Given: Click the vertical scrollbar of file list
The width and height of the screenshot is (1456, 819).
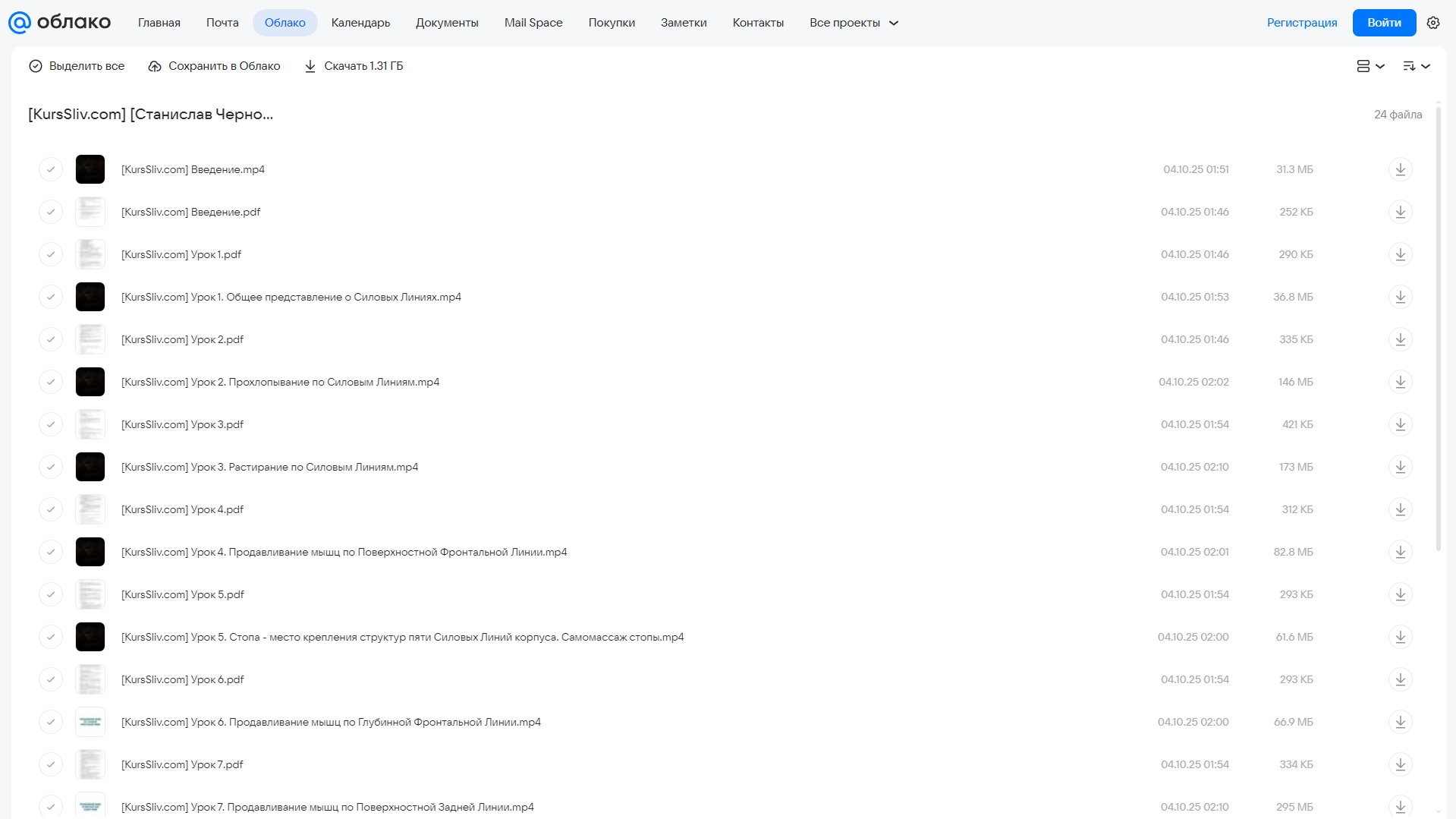Looking at the screenshot, I should coord(1438,328).
